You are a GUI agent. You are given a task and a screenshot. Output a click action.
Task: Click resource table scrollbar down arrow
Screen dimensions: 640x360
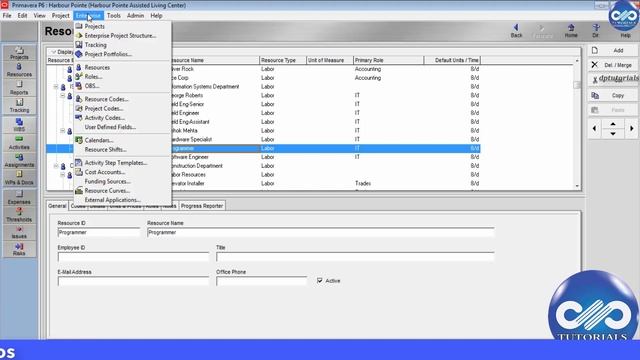577,186
